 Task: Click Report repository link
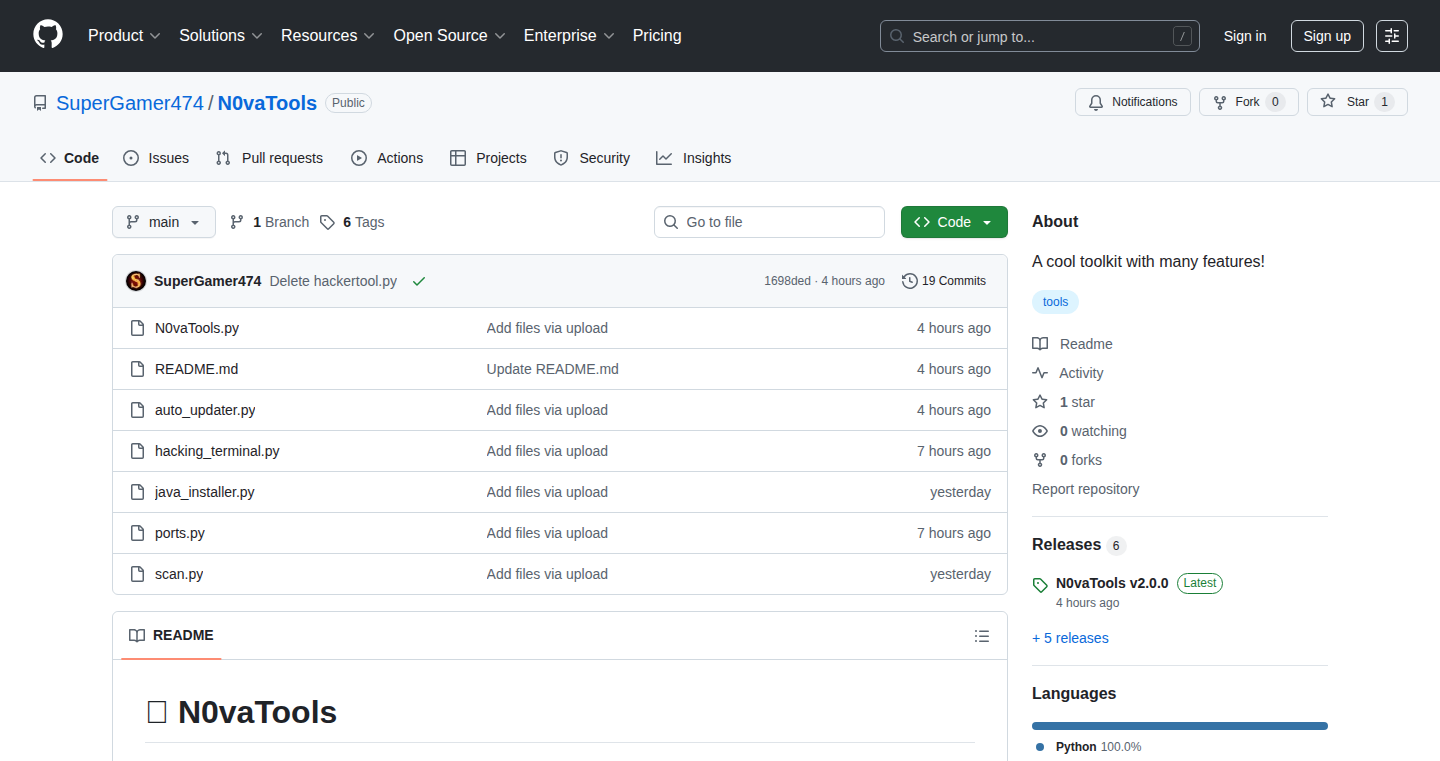1085,489
